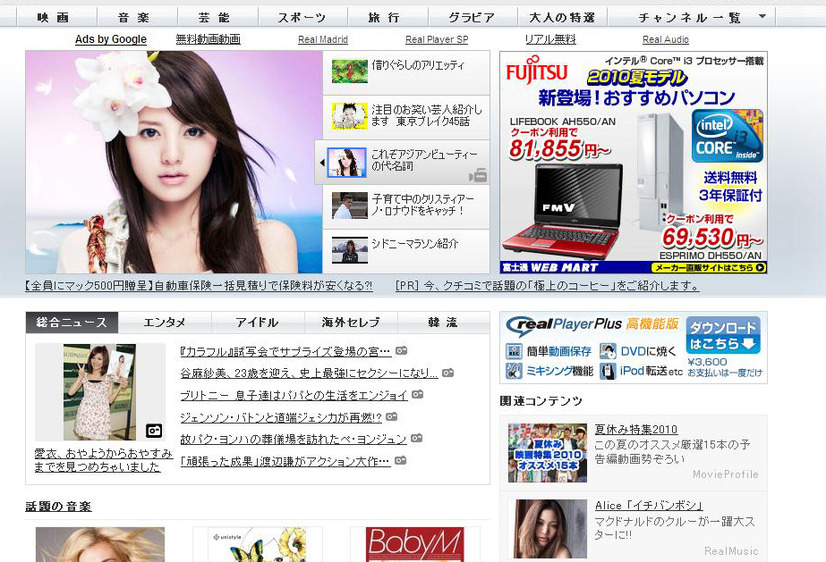The image size is (826, 562).
Task: Open 谷麻紗美、23歳を迎え news headline
Action: (309, 373)
